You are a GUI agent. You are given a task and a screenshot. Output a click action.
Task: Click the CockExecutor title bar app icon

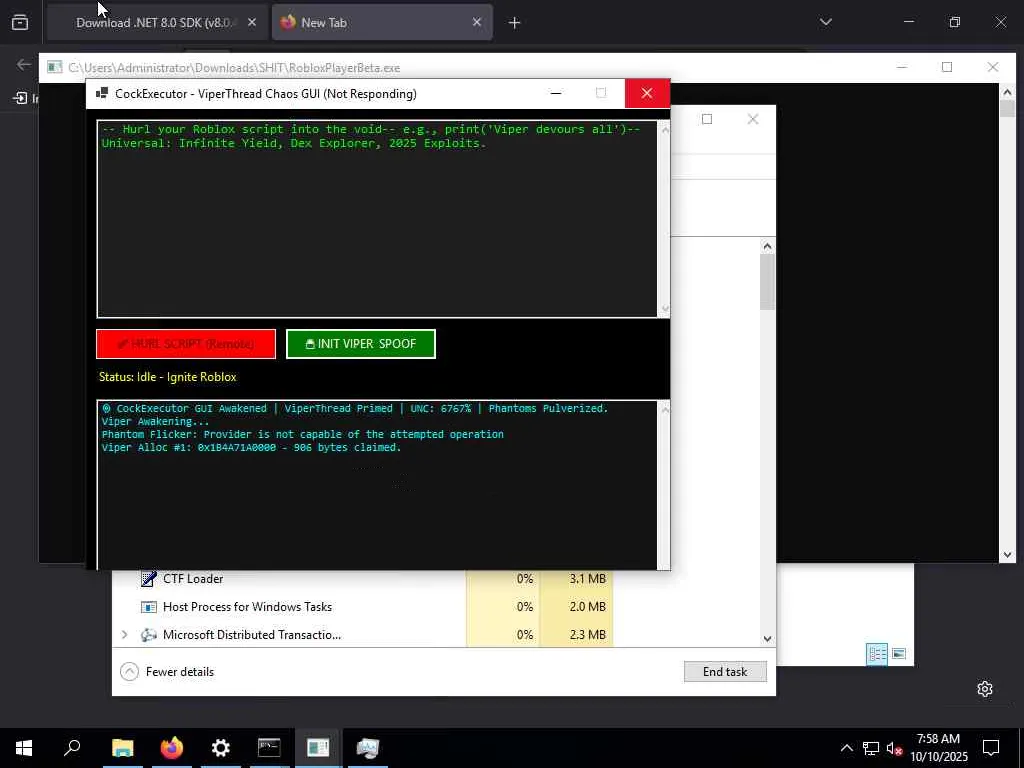[102, 93]
